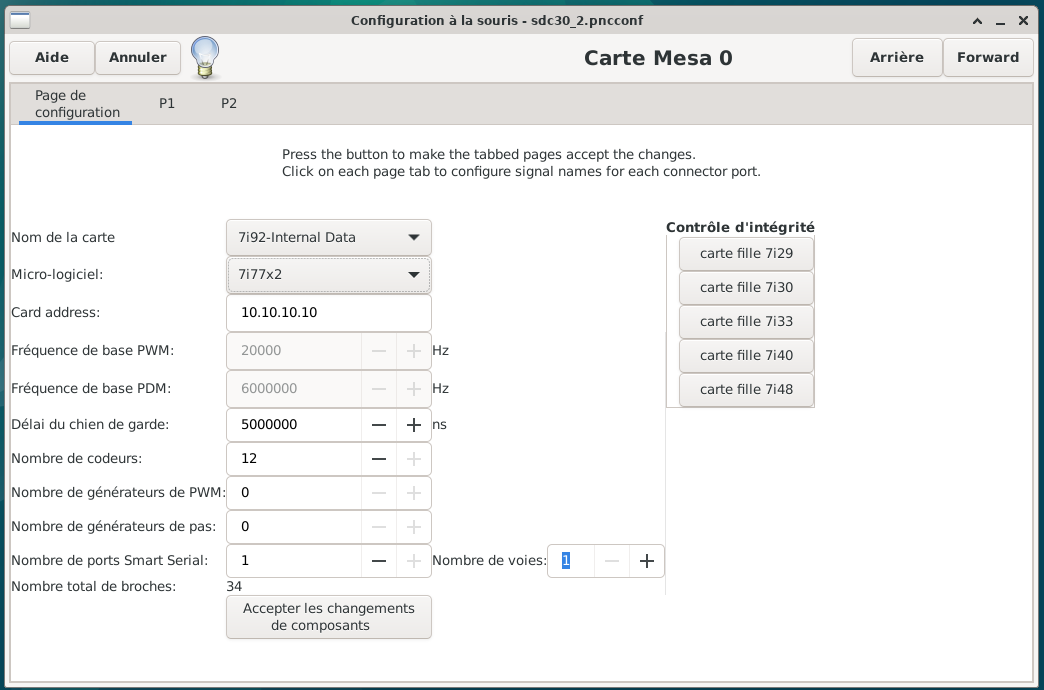Click the light bulb hint icon
The height and width of the screenshot is (690, 1044).
pos(205,58)
